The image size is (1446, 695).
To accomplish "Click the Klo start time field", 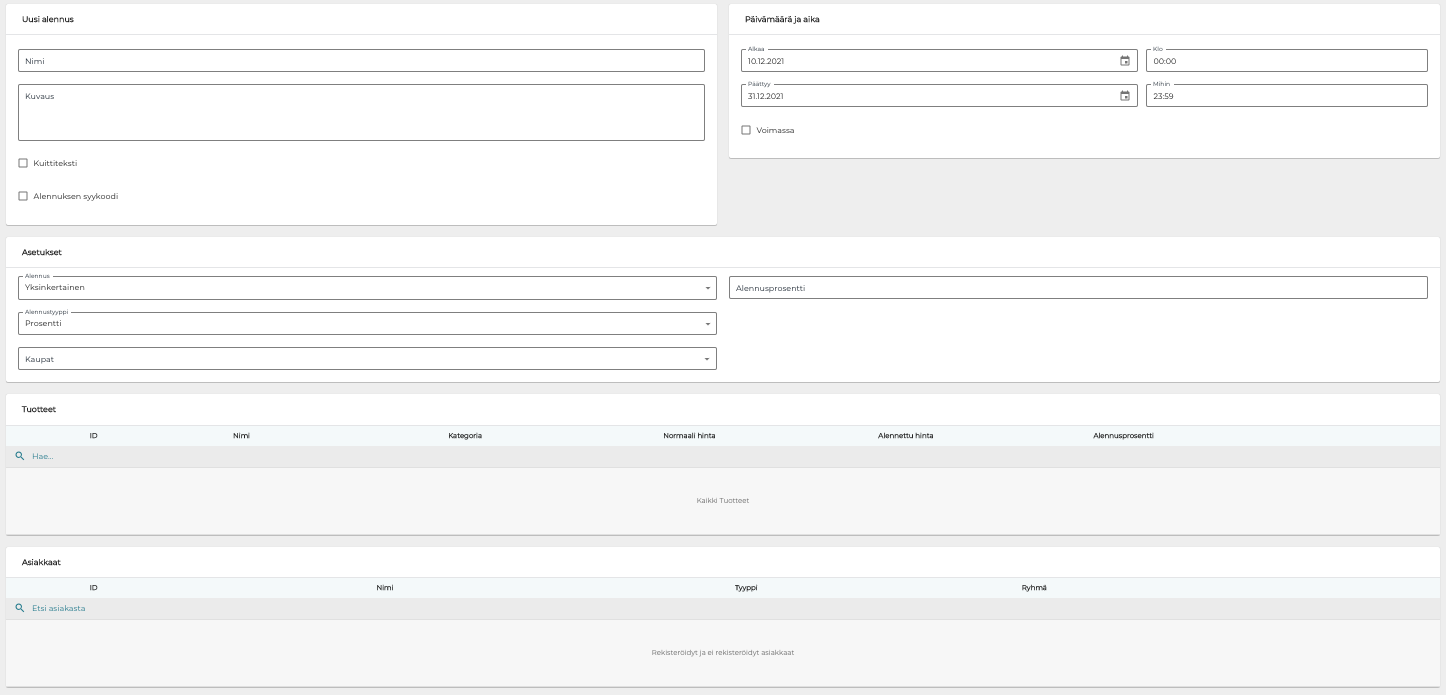I will pos(1286,61).
